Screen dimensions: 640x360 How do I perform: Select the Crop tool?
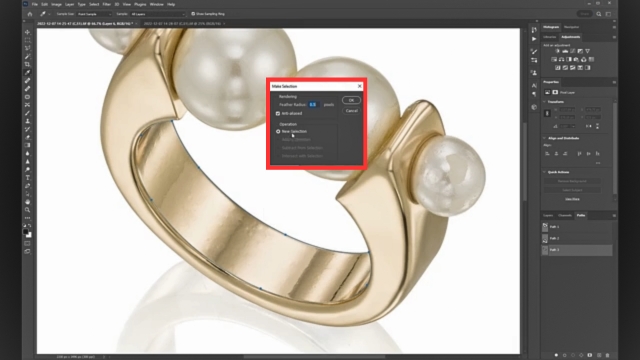click(27, 64)
